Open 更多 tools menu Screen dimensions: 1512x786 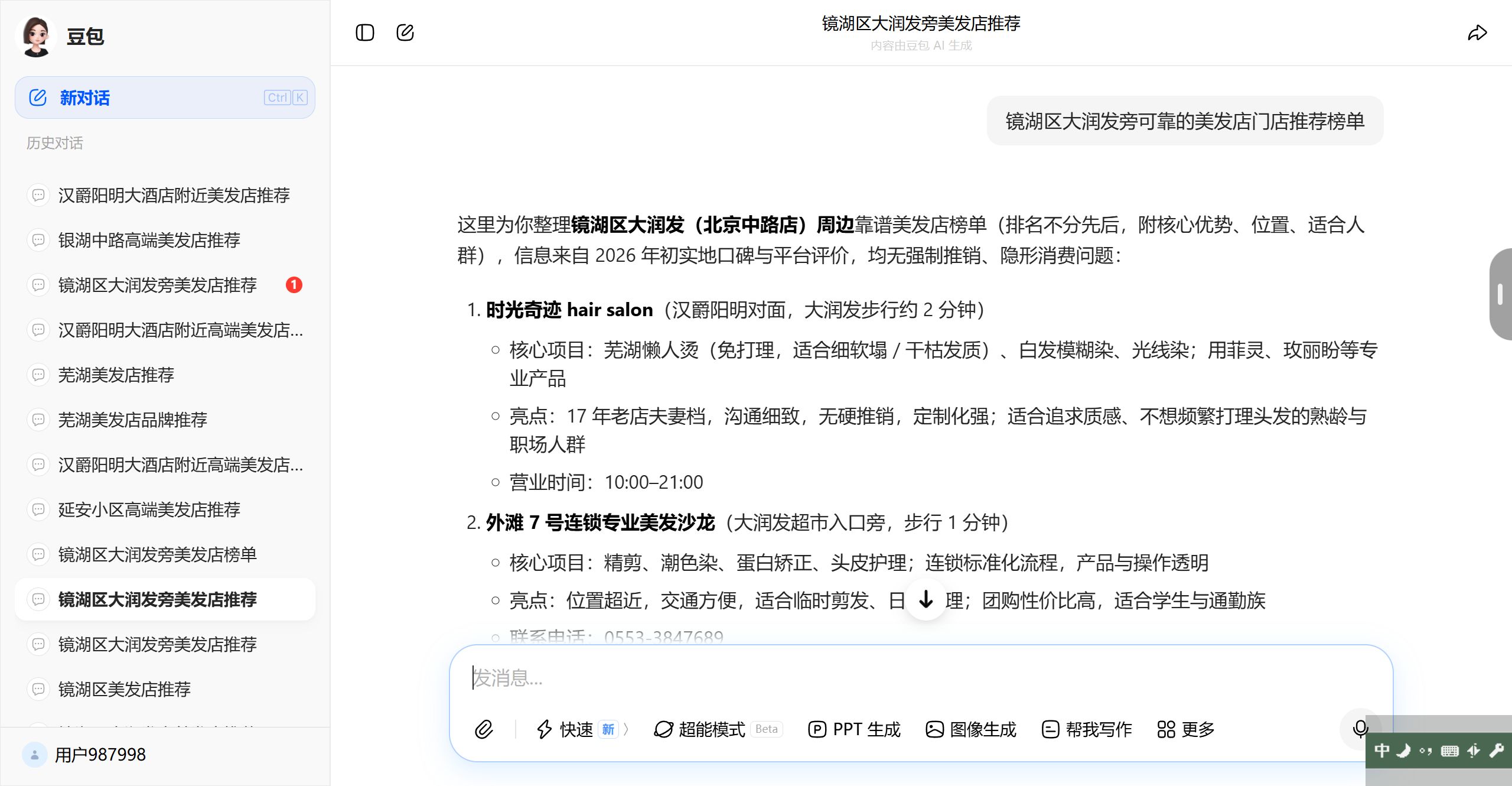tap(1186, 729)
